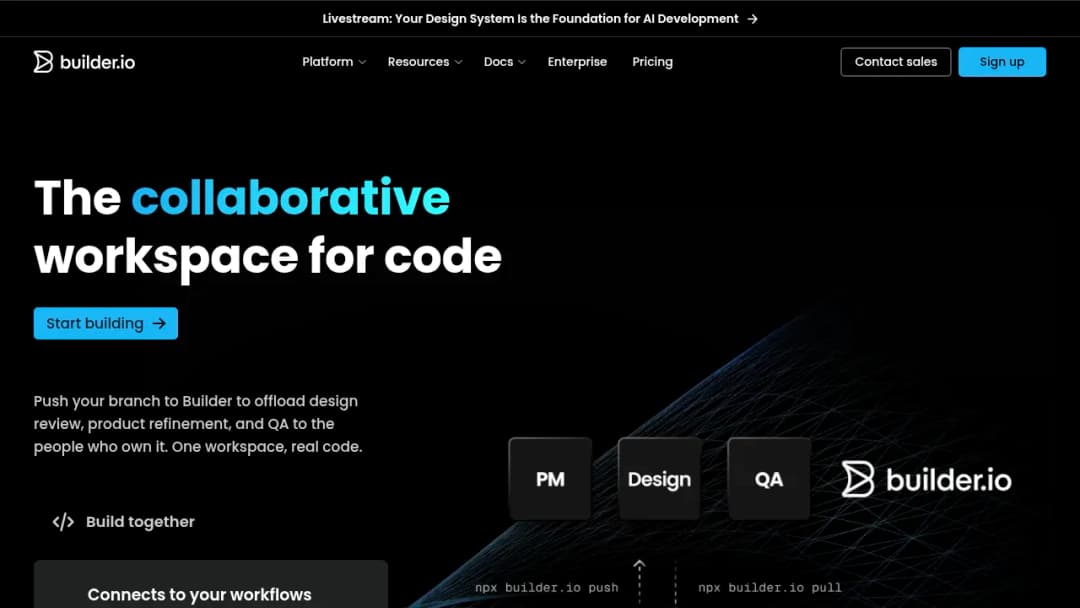The image size is (1080, 608).
Task: Open the Docs menu
Action: coord(505,62)
